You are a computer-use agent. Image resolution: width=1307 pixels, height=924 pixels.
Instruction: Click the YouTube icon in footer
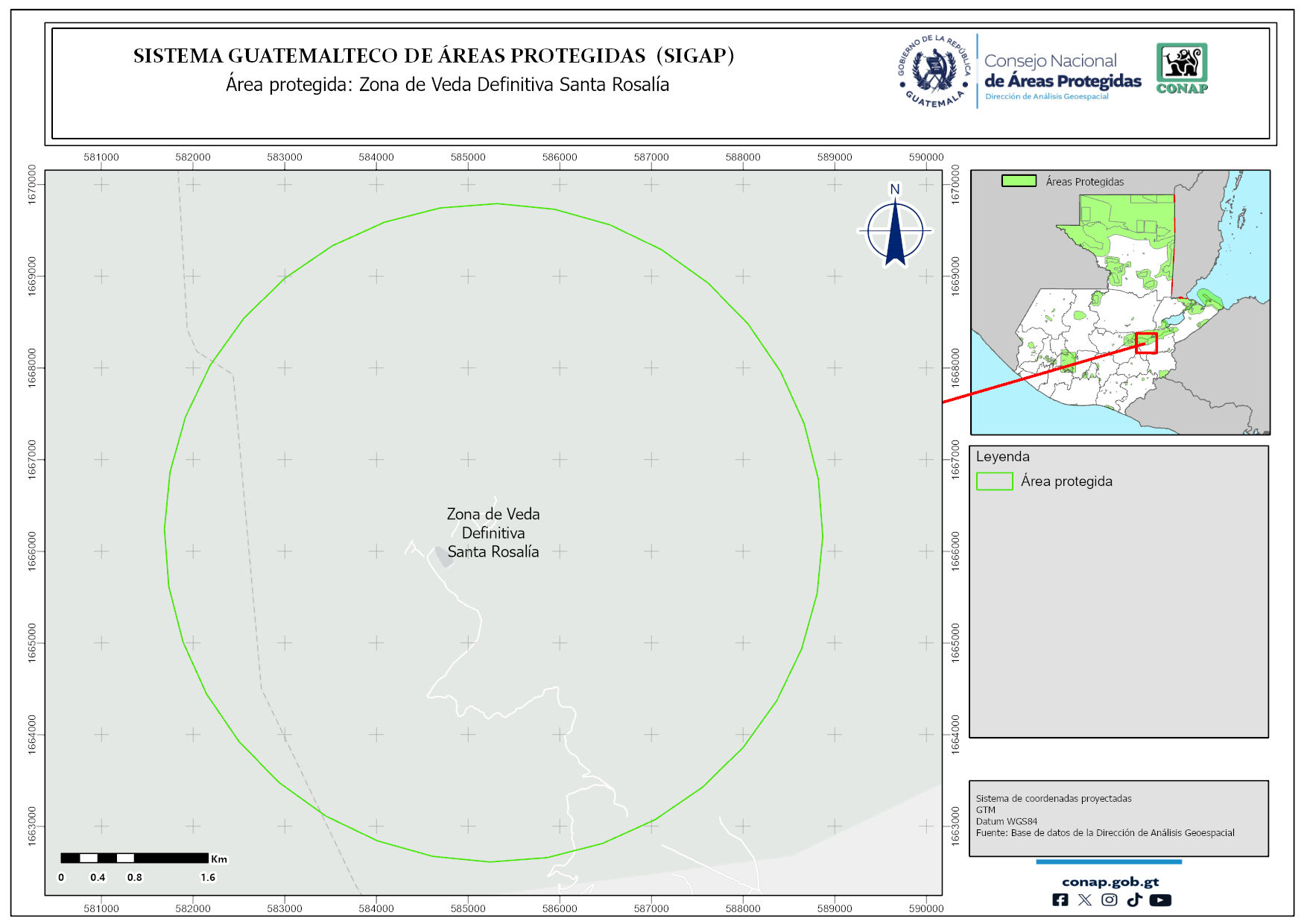[1160, 900]
